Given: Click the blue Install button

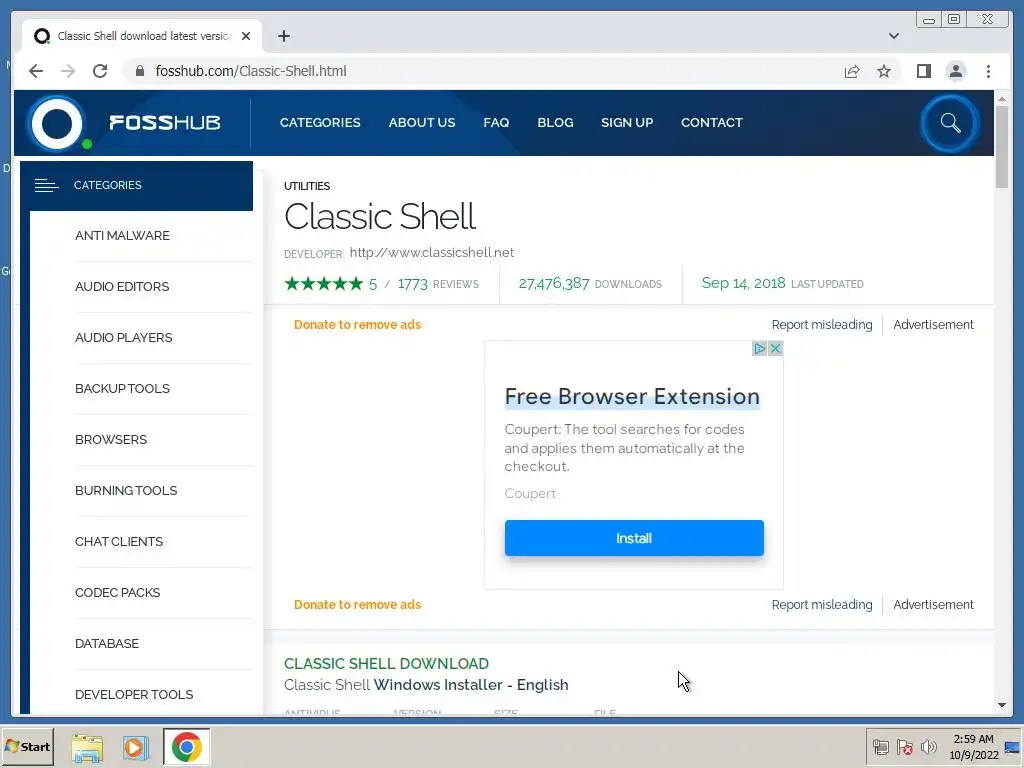Looking at the screenshot, I should pos(634,538).
